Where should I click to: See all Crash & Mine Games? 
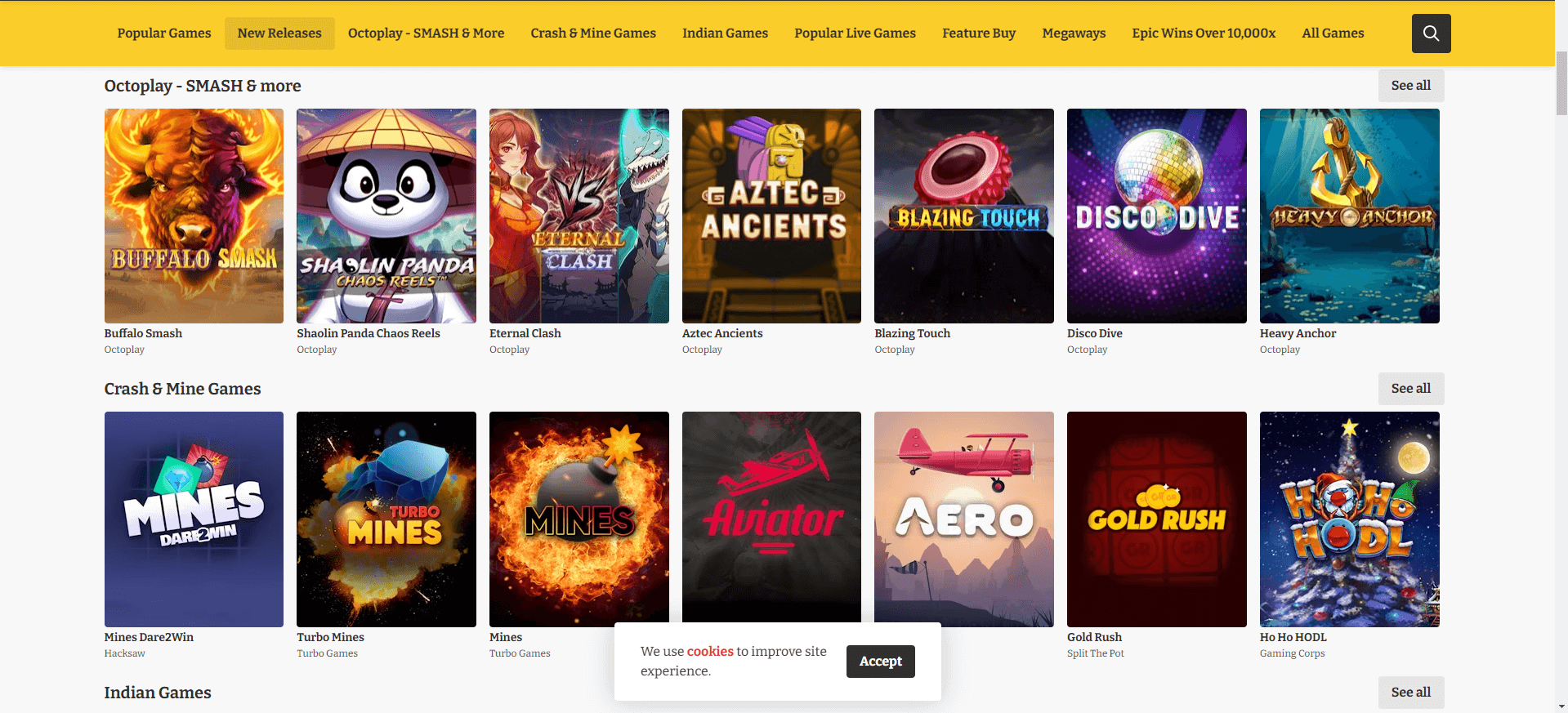pyautogui.click(x=1411, y=389)
